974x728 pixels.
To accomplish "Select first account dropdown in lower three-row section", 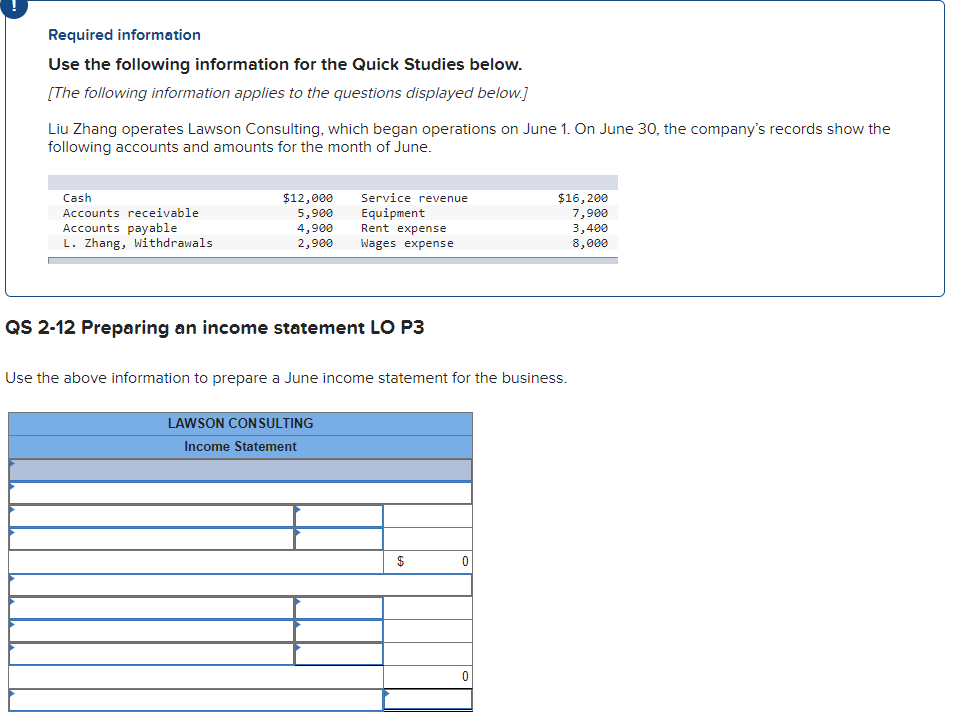I will coord(152,608).
